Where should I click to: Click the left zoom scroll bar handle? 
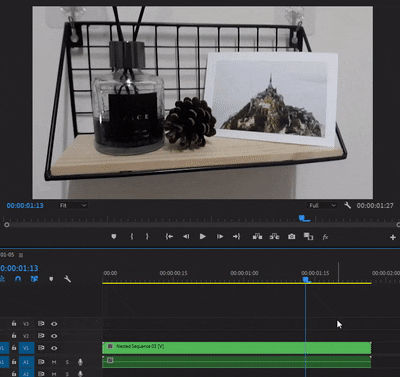click(7, 225)
